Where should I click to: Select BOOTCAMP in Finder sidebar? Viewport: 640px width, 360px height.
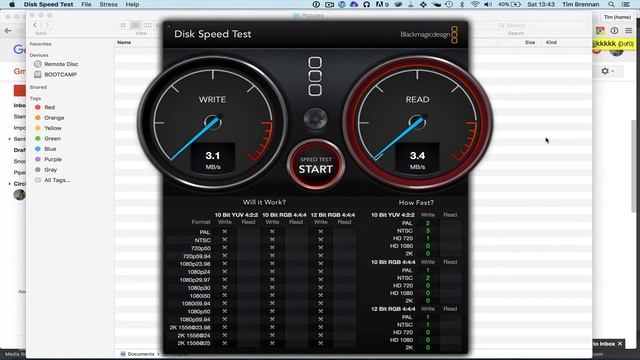click(x=55, y=75)
